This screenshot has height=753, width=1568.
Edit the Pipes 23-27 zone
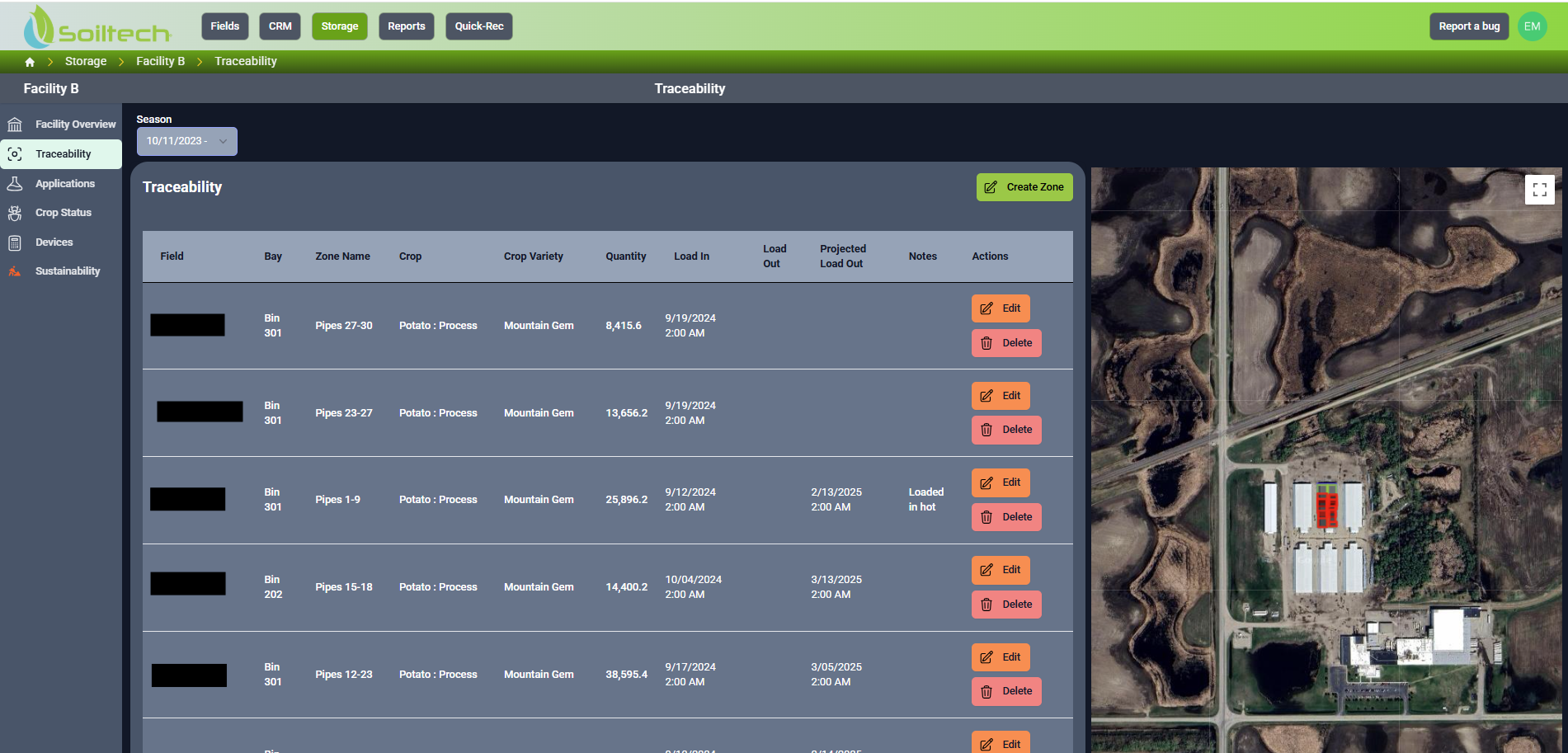pyautogui.click(x=1001, y=396)
